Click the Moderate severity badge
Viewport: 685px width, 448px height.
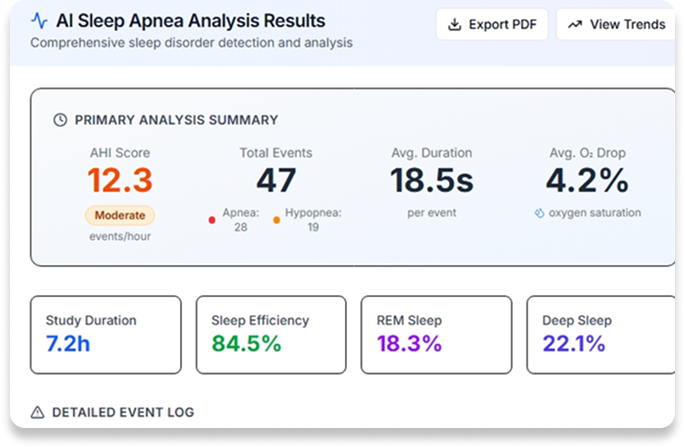coord(120,215)
